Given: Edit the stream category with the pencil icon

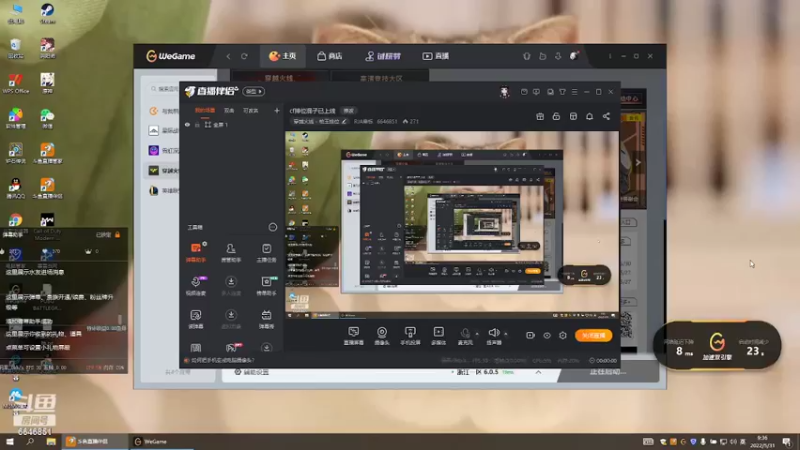Looking at the screenshot, I should [344, 121].
